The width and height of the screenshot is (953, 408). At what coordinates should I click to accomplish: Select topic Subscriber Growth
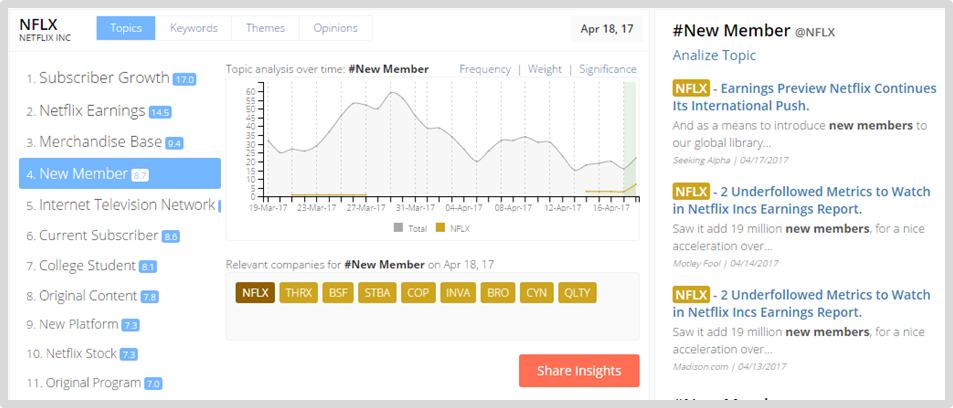click(x=105, y=78)
